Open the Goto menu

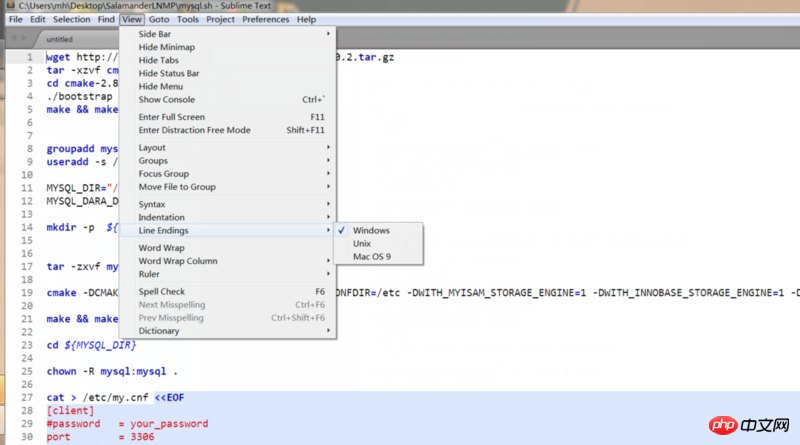(x=159, y=19)
